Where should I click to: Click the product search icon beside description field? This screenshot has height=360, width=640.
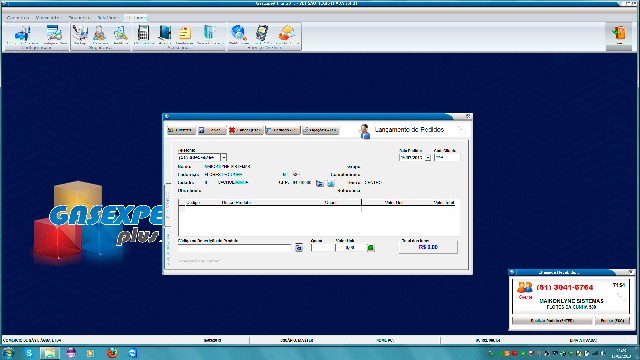tap(299, 247)
